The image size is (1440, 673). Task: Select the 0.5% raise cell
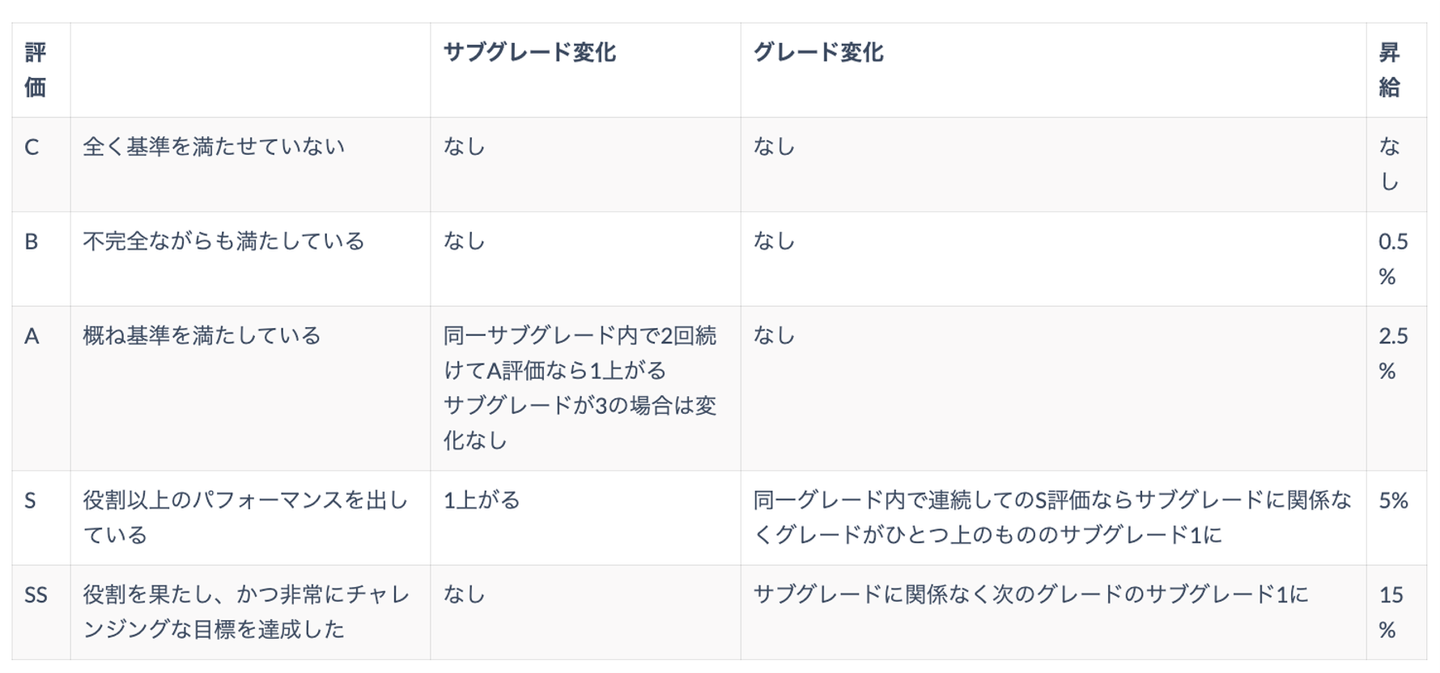point(1393,259)
